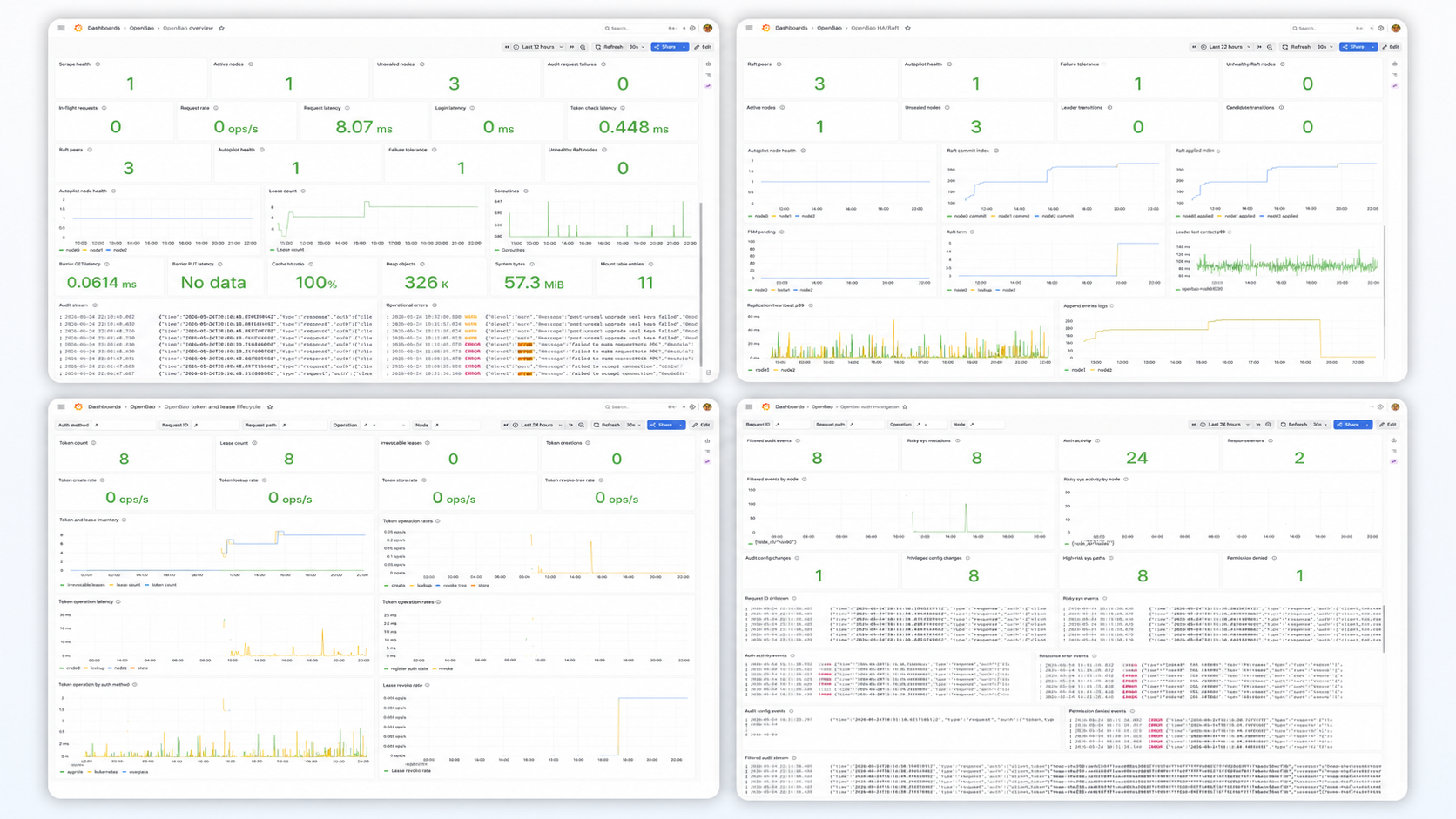Zoom out time range in token lifecycle dashboard

[581, 425]
